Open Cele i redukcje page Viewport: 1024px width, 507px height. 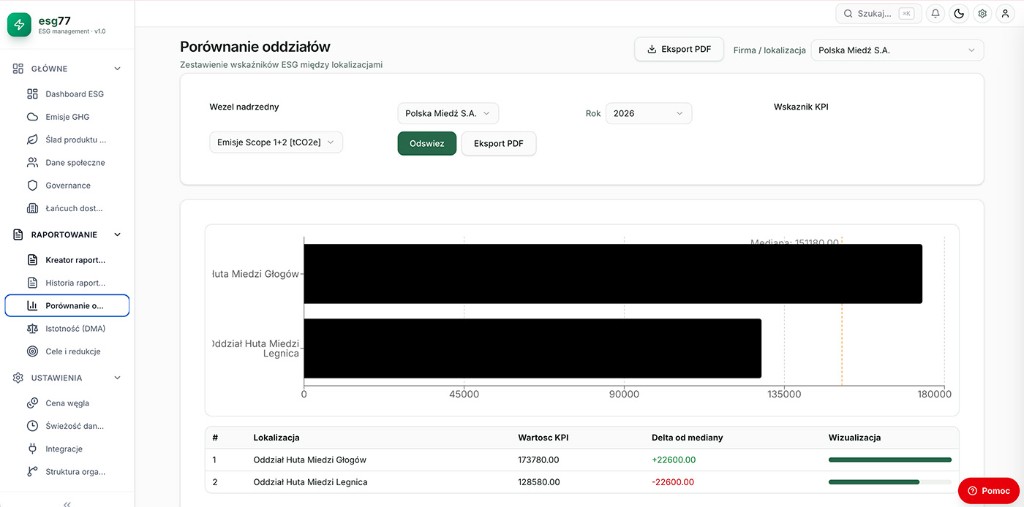point(67,352)
